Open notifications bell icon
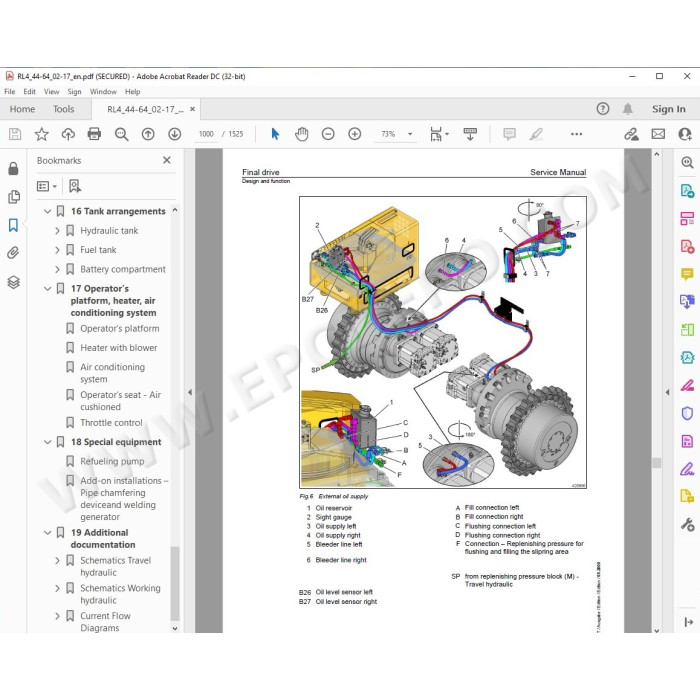700x700 pixels. (628, 108)
